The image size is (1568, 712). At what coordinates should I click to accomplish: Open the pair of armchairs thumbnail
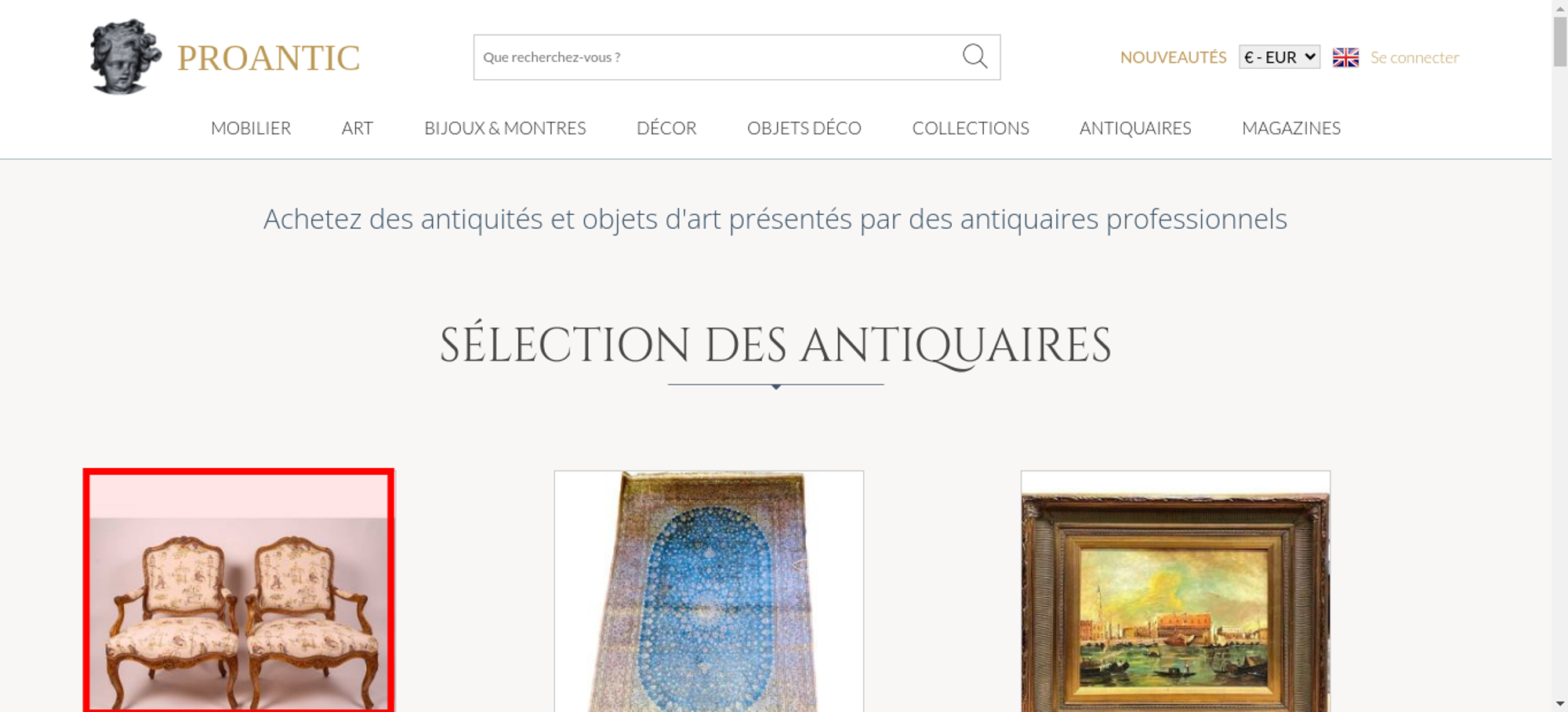pos(239,590)
